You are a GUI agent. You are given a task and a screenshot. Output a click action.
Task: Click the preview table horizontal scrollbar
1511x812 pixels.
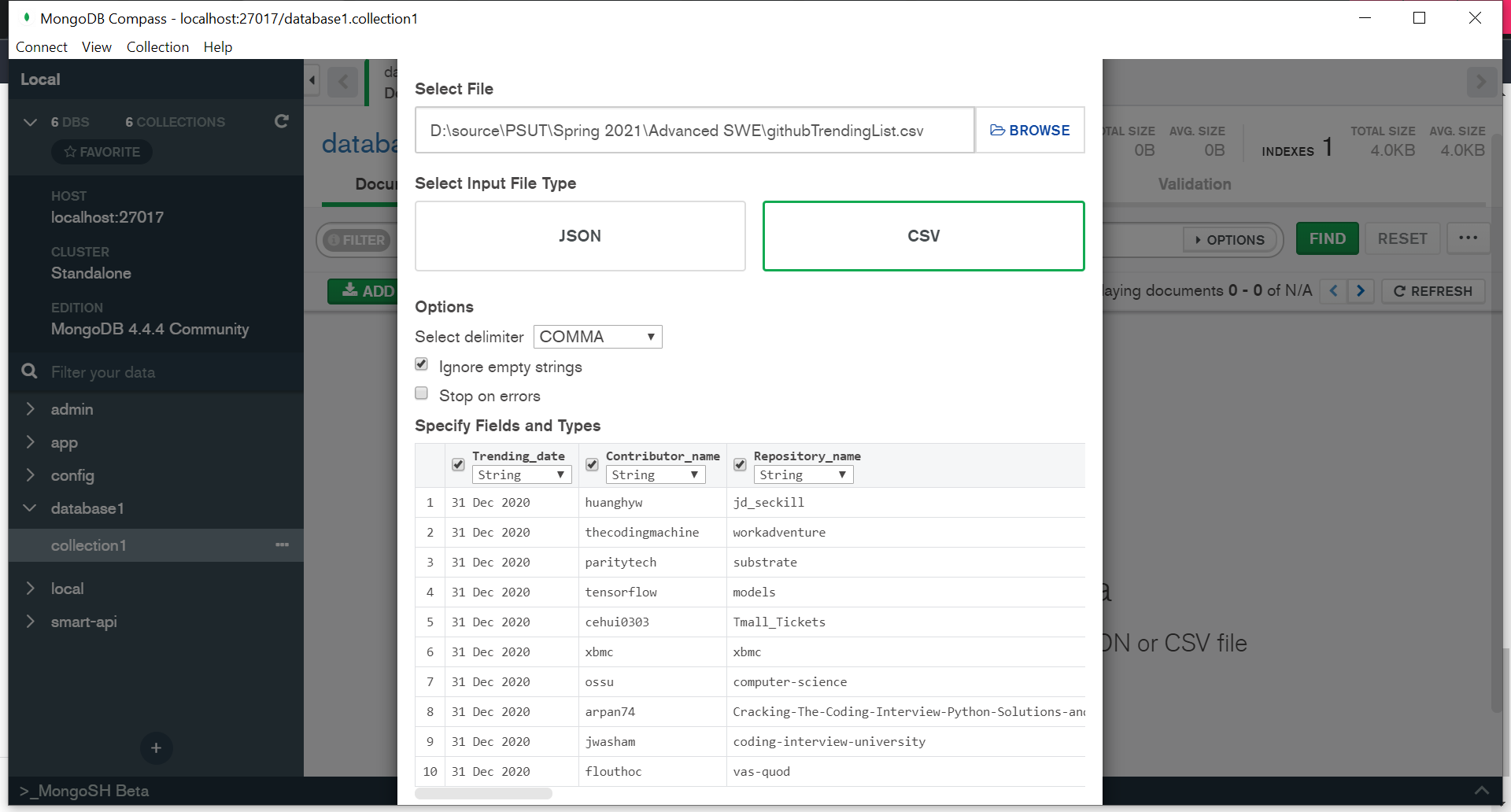[483, 793]
